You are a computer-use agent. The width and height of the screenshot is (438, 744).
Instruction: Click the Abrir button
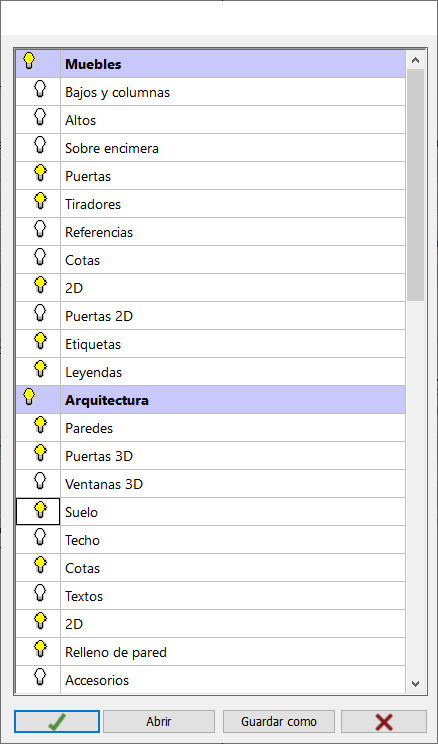tap(159, 722)
